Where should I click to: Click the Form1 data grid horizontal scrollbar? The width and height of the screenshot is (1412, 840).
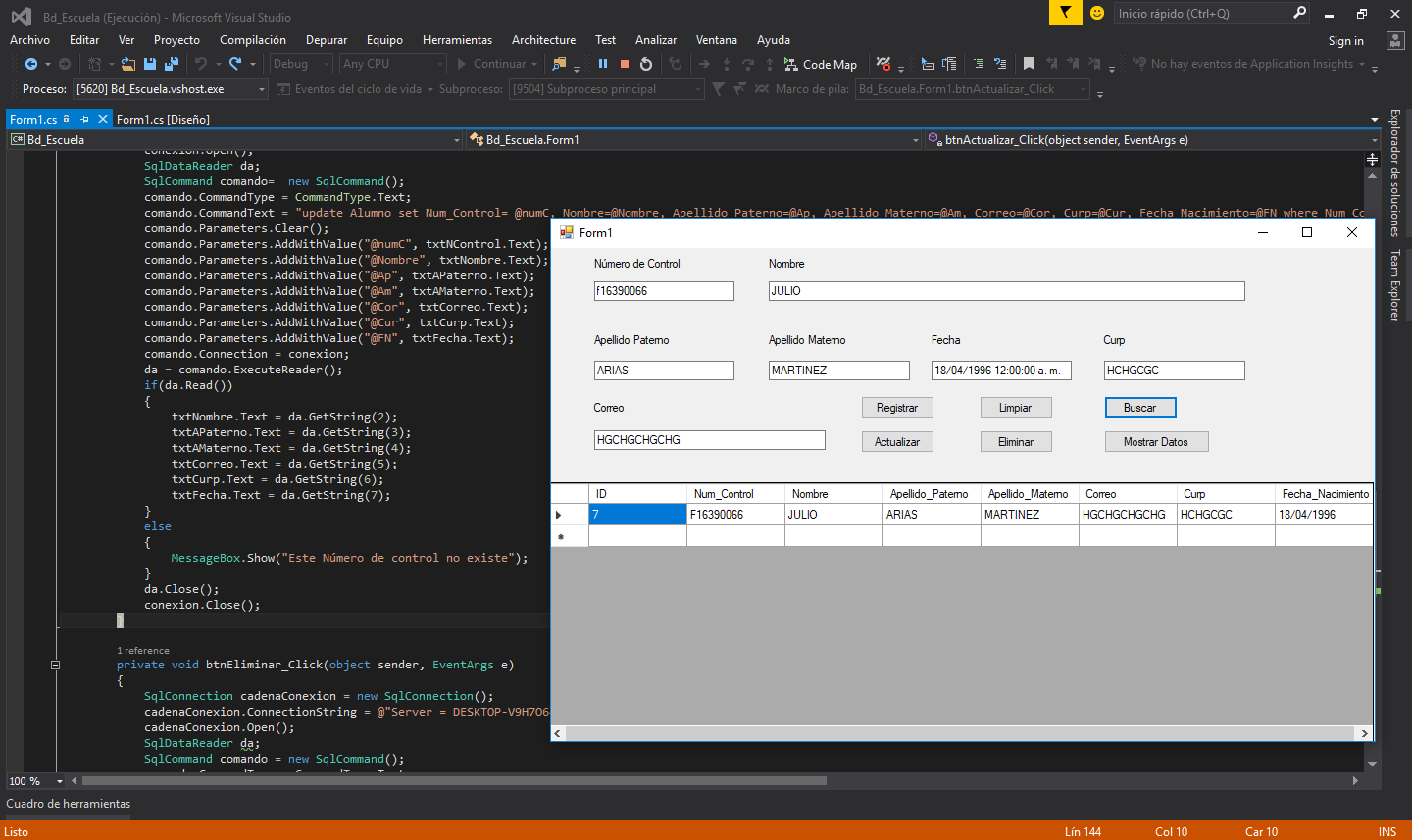pos(961,733)
